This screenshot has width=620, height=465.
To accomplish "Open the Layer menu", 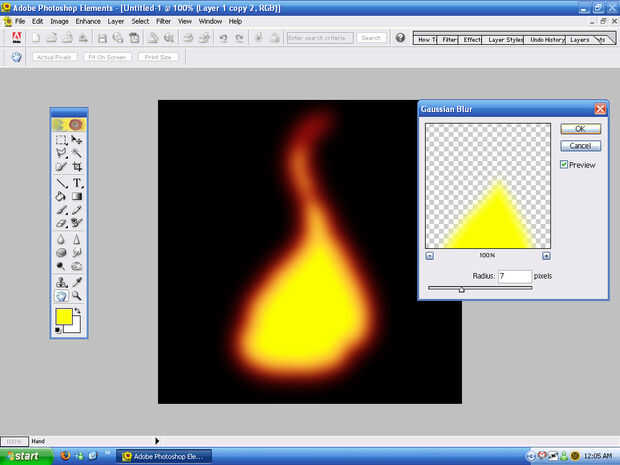I will pyautogui.click(x=116, y=21).
